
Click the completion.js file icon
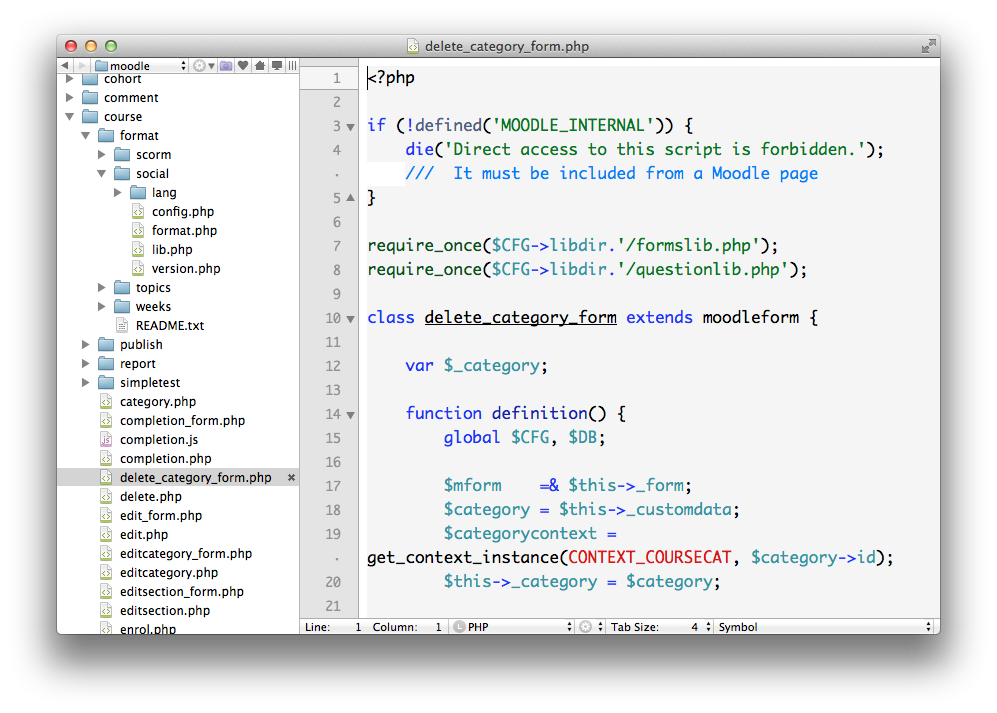pyautogui.click(x=106, y=440)
